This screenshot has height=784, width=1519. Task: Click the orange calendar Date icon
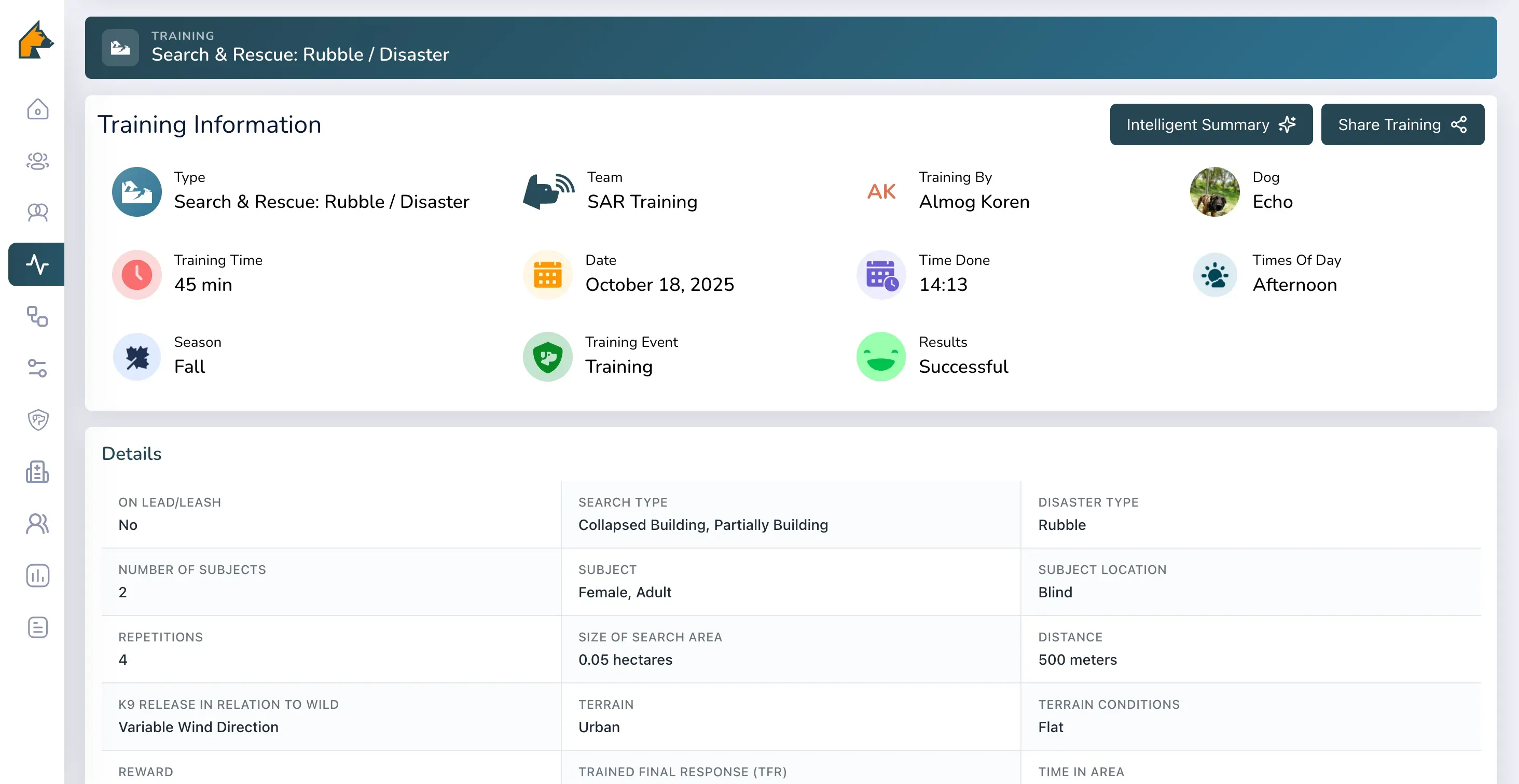click(547, 275)
